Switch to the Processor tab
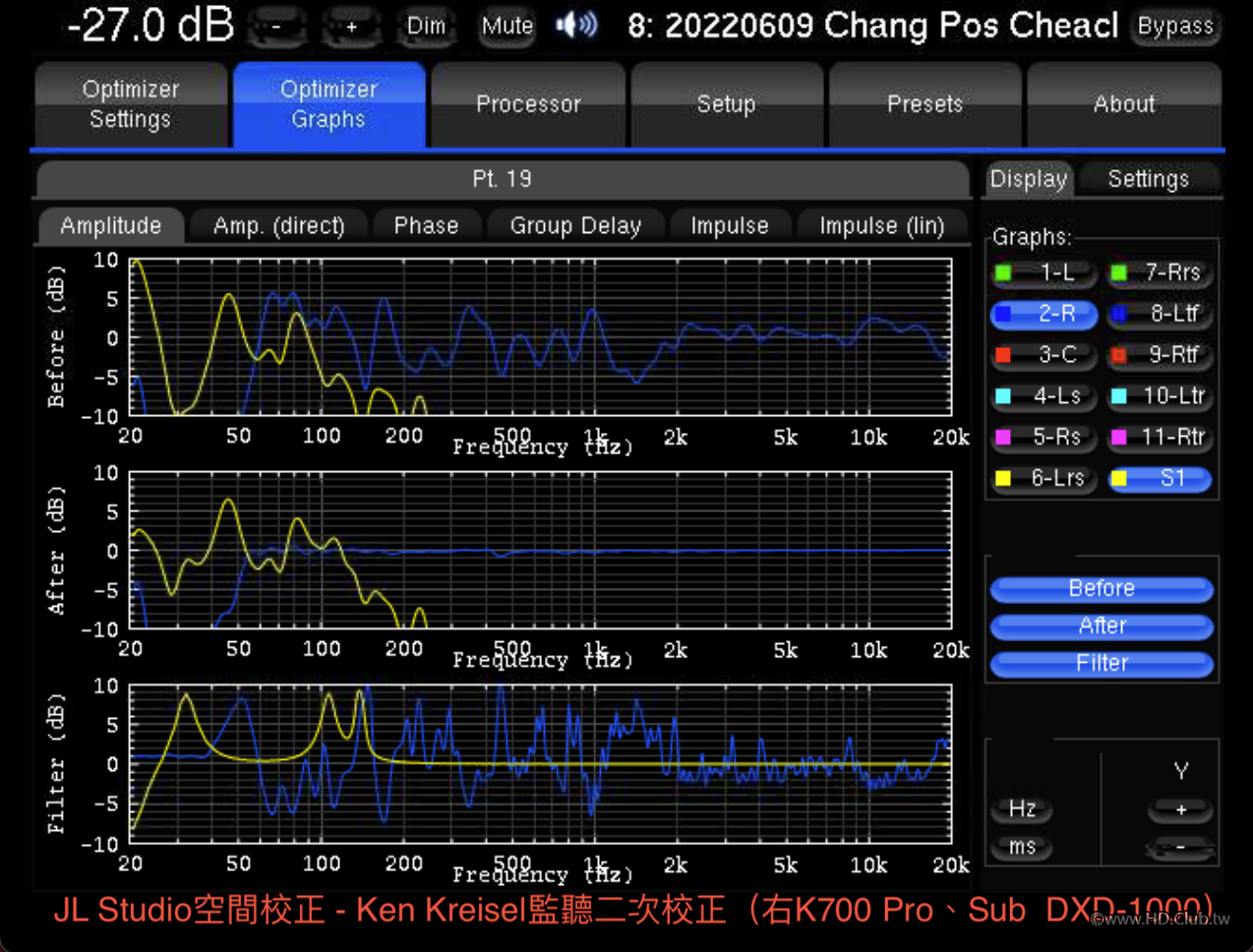This screenshot has height=952, width=1253. [528, 104]
